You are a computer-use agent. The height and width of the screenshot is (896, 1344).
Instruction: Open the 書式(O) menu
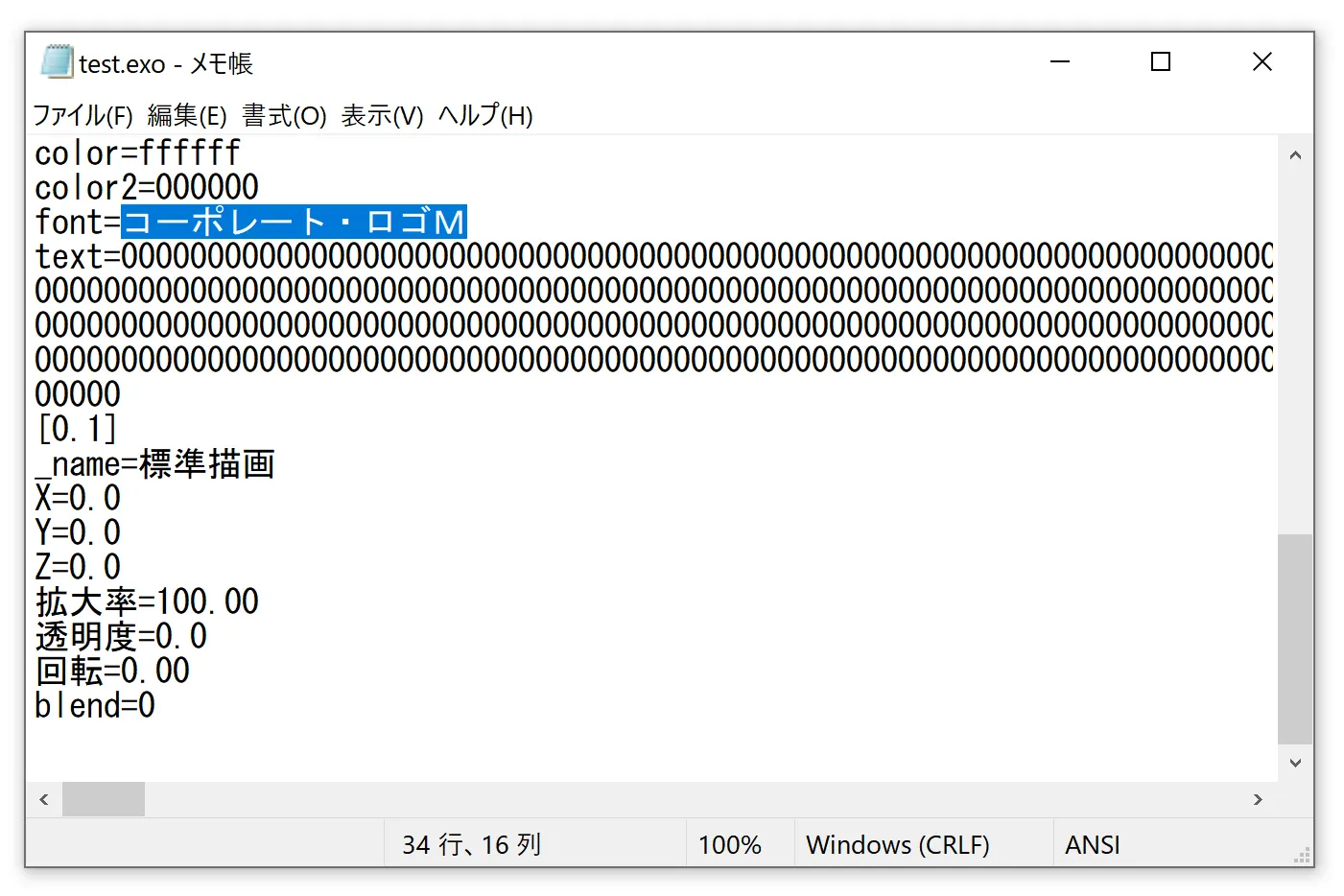(x=284, y=116)
